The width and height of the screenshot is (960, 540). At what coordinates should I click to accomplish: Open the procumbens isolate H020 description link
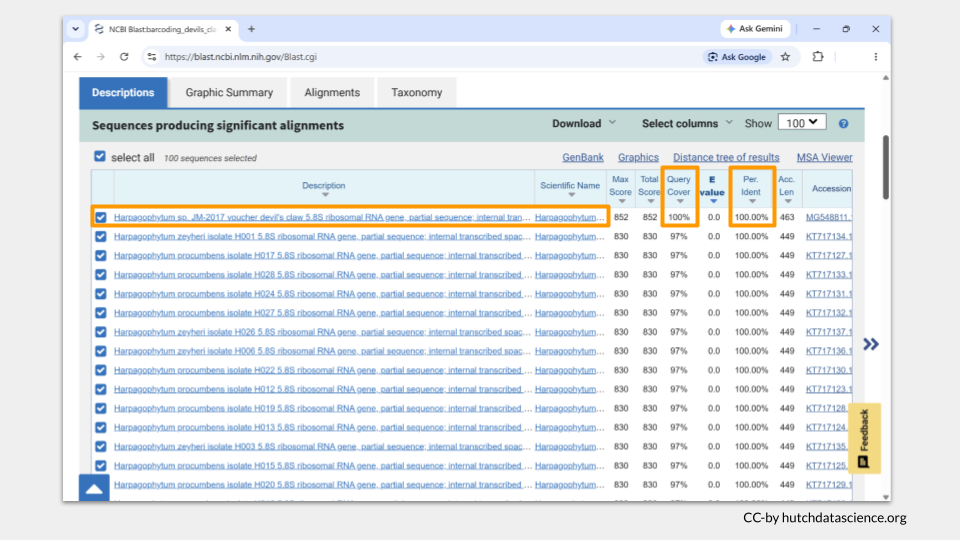(x=322, y=485)
